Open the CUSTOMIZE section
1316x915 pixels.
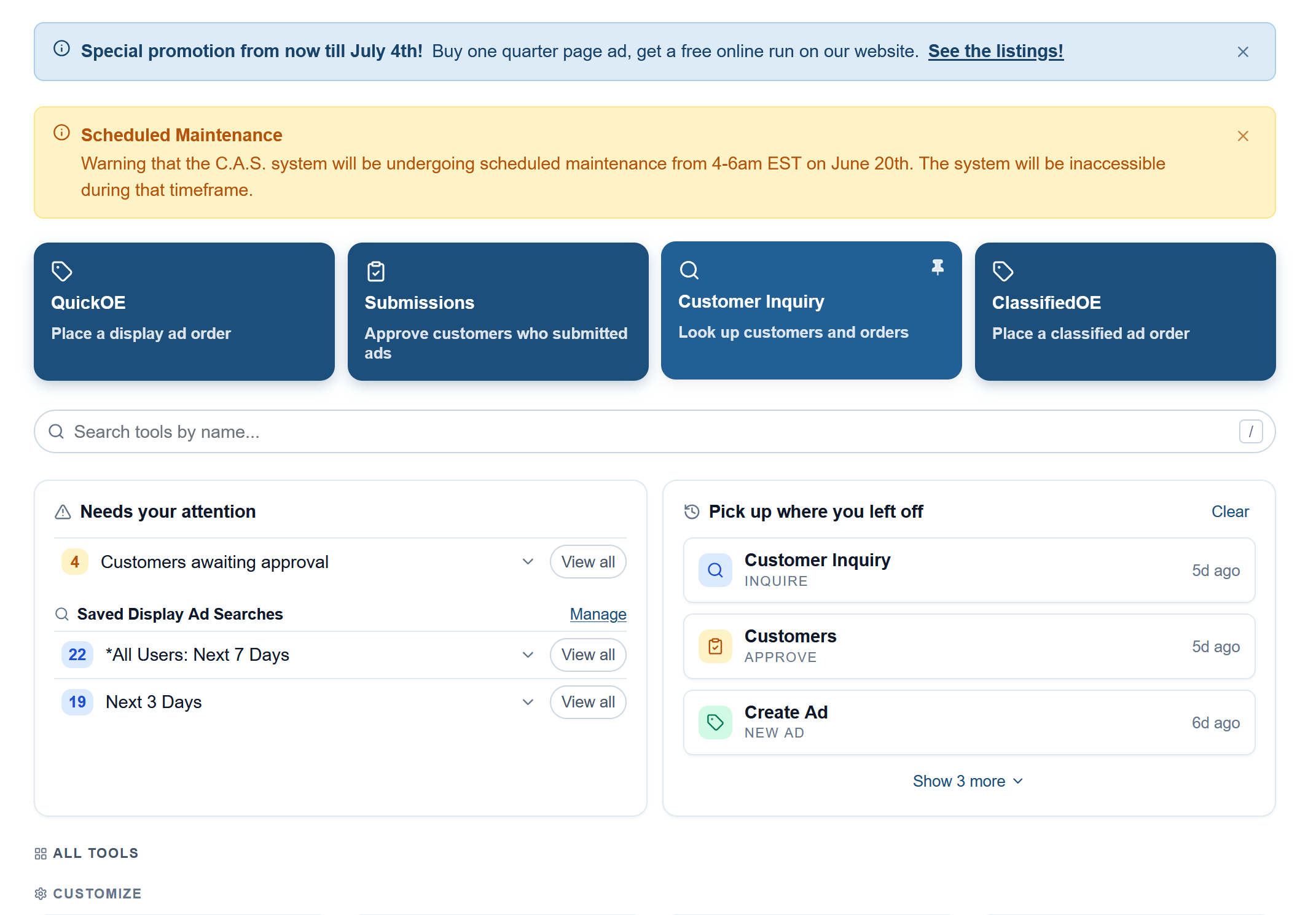[97, 894]
